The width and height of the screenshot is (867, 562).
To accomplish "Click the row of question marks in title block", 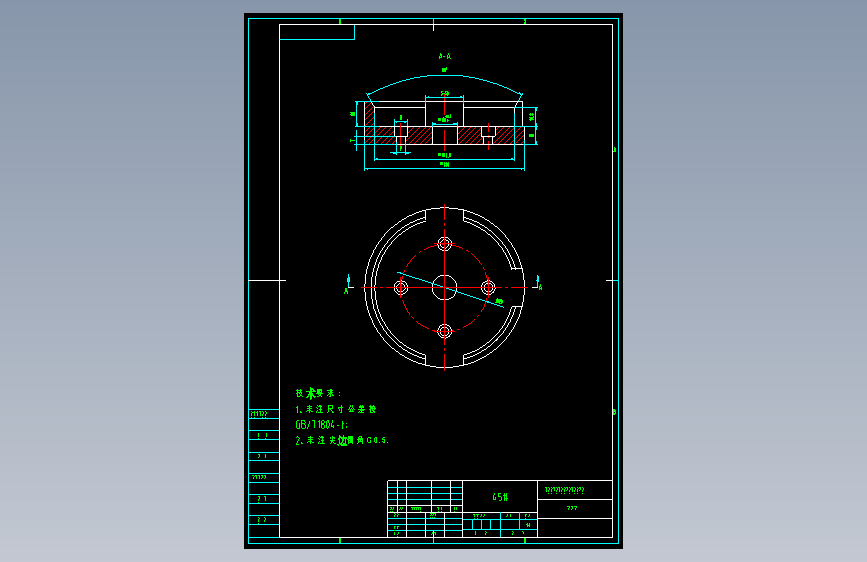I will (565, 490).
